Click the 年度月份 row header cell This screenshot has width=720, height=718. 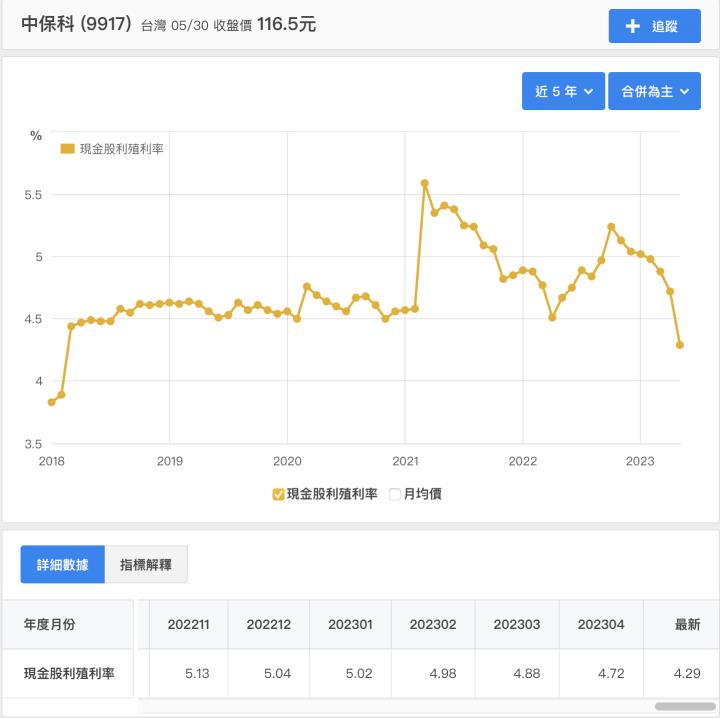pos(49,624)
